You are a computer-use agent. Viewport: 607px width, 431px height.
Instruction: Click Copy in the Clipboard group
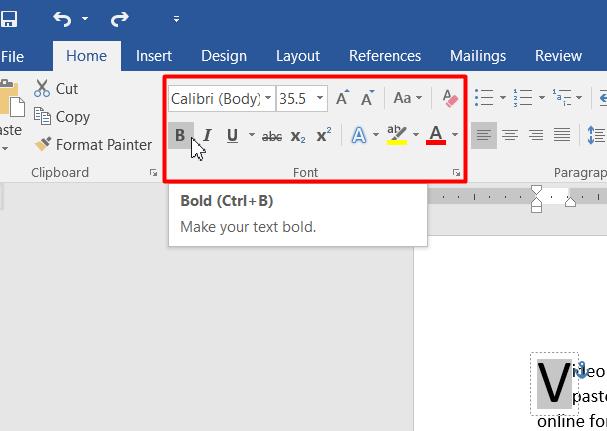coord(62,117)
